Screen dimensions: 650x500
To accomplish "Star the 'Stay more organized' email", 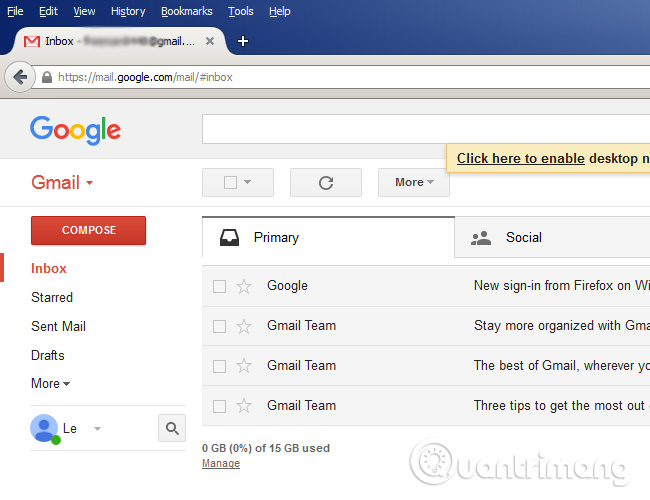I will 244,326.
